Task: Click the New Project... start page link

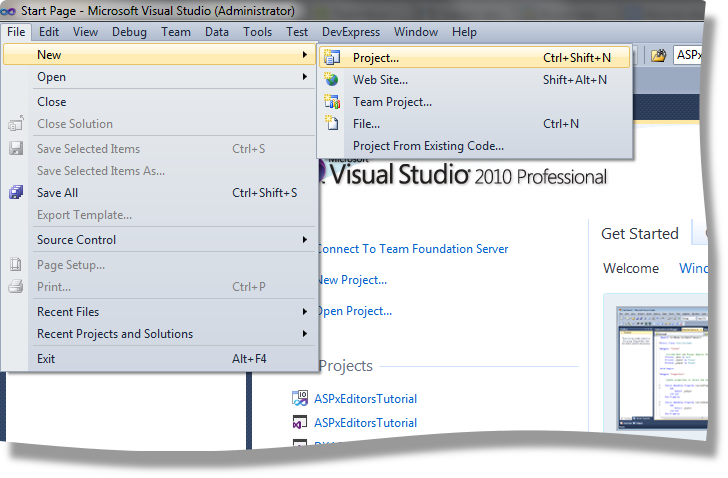Action: (x=352, y=280)
